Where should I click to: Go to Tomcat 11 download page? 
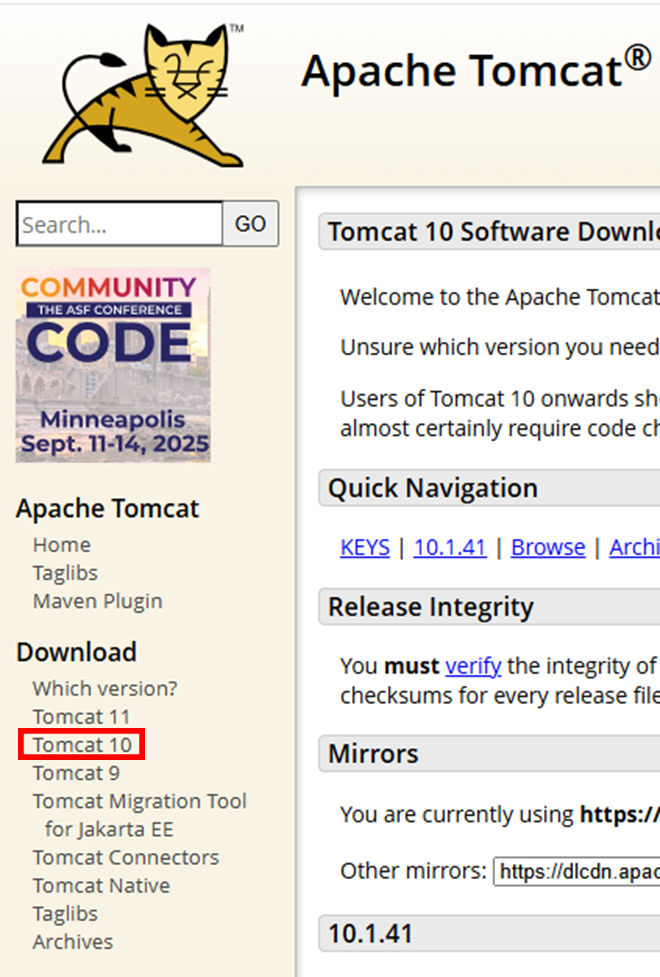(81, 717)
